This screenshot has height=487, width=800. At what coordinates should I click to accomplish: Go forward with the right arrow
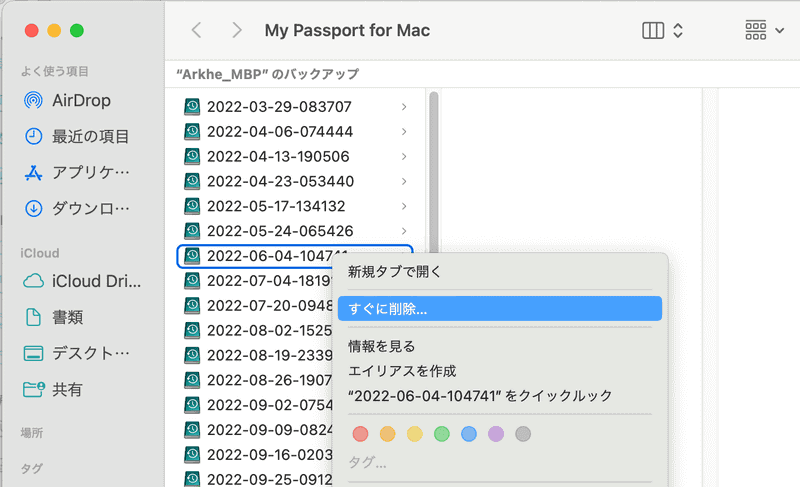(x=236, y=30)
